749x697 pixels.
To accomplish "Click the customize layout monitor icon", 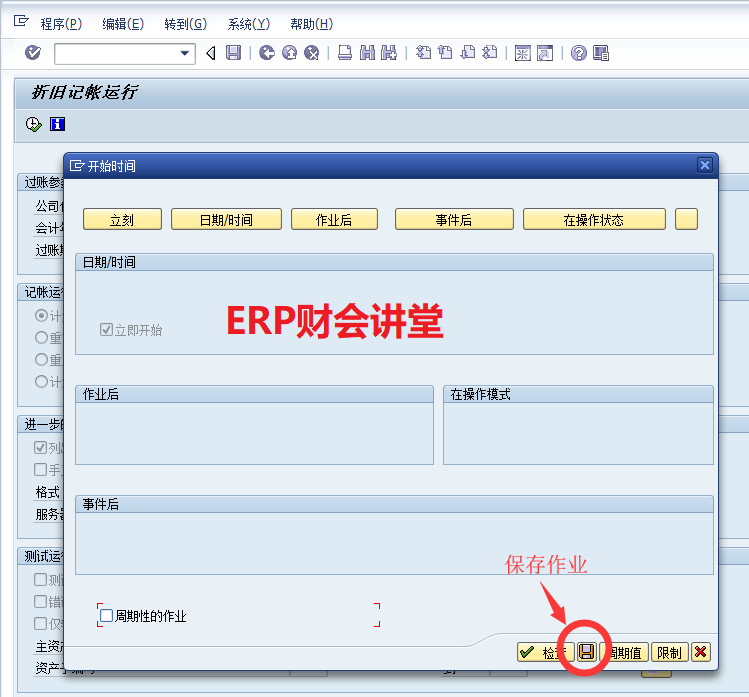I will point(601,53).
